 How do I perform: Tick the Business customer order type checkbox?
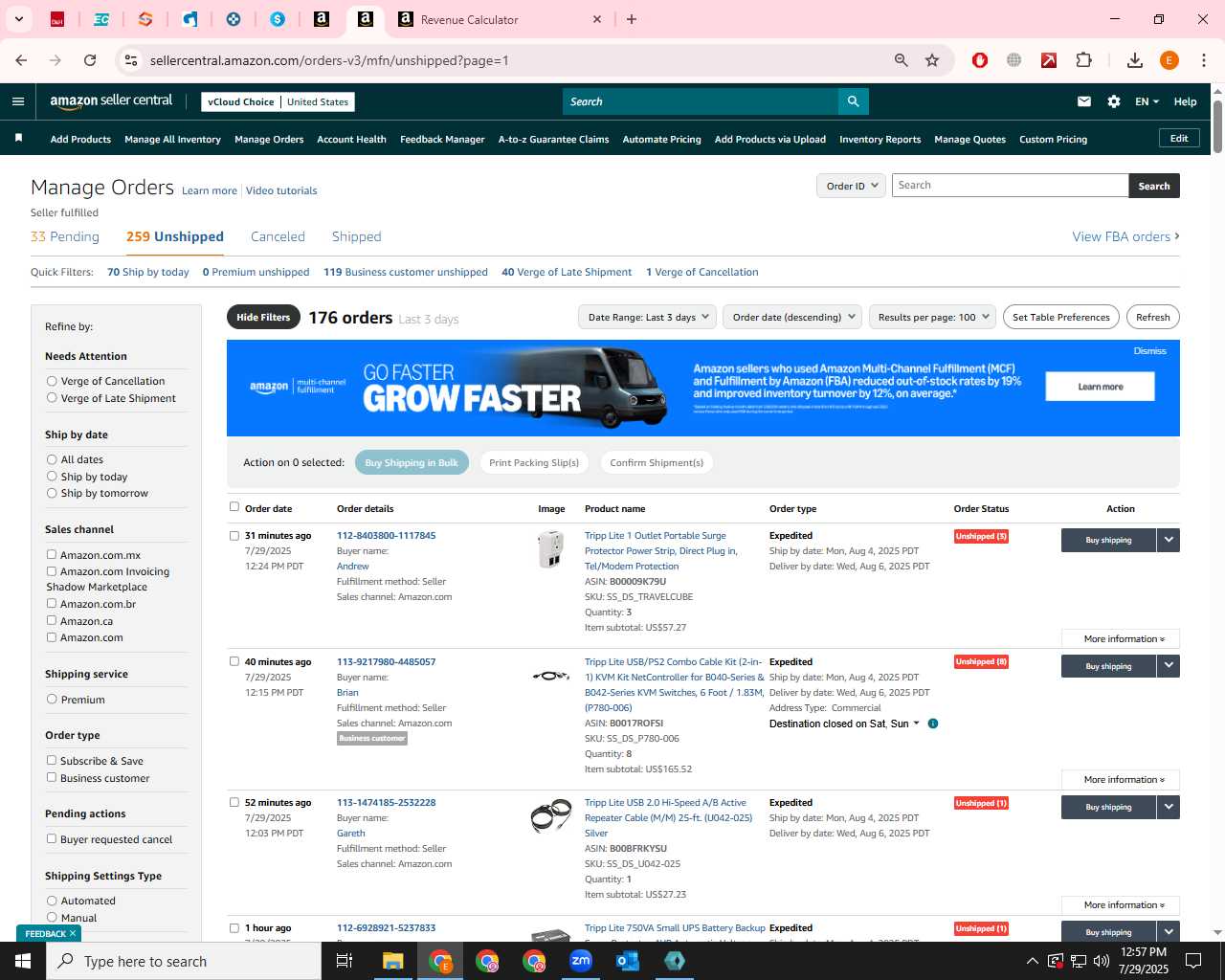pyautogui.click(x=52, y=777)
